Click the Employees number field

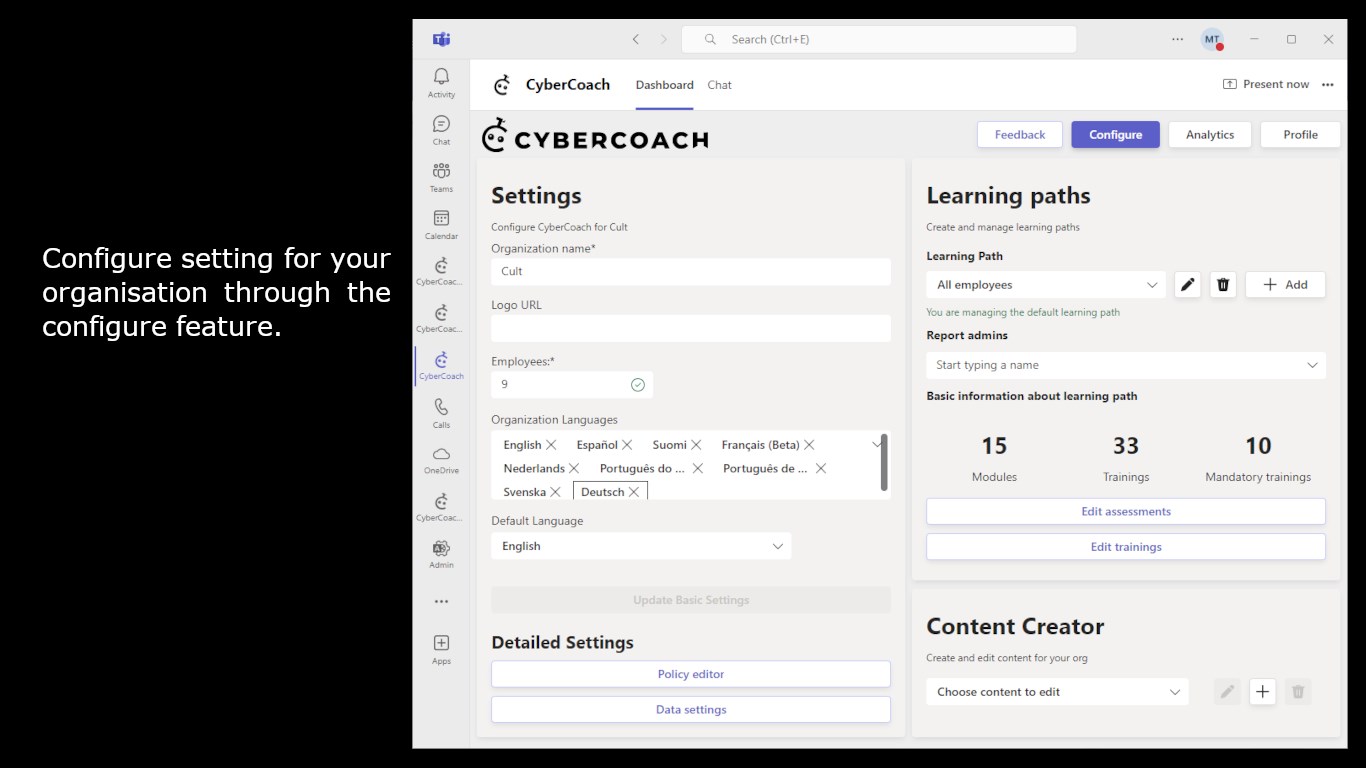tap(572, 384)
